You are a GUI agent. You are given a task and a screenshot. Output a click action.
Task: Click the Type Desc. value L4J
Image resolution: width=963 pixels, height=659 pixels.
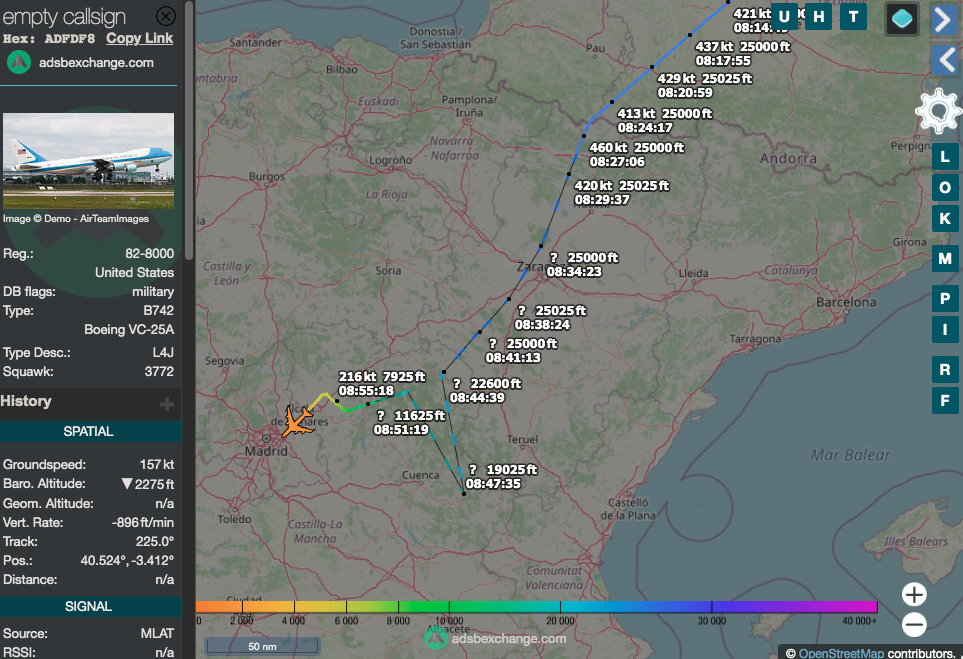[163, 353]
